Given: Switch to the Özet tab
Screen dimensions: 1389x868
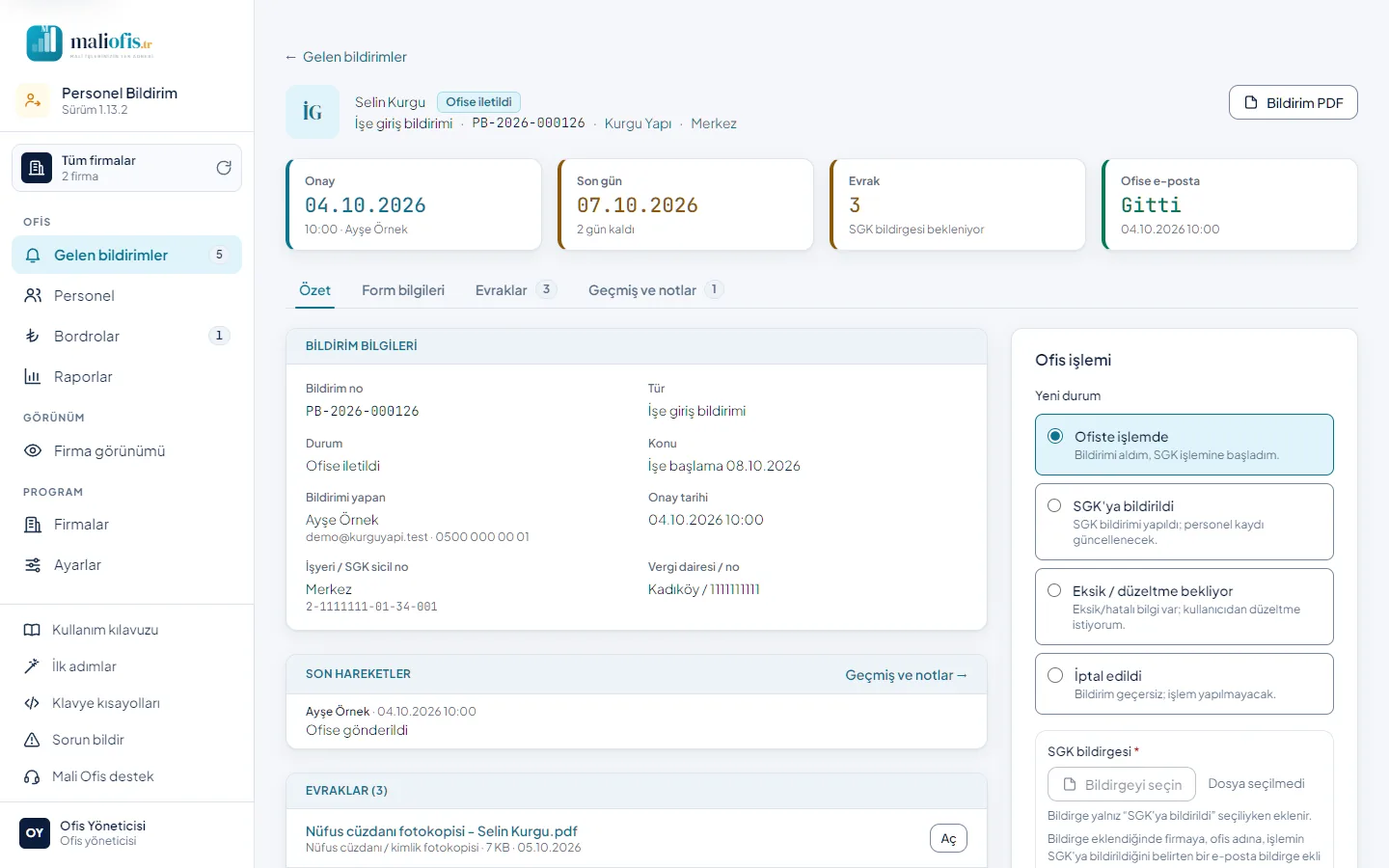Looking at the screenshot, I should (314, 290).
